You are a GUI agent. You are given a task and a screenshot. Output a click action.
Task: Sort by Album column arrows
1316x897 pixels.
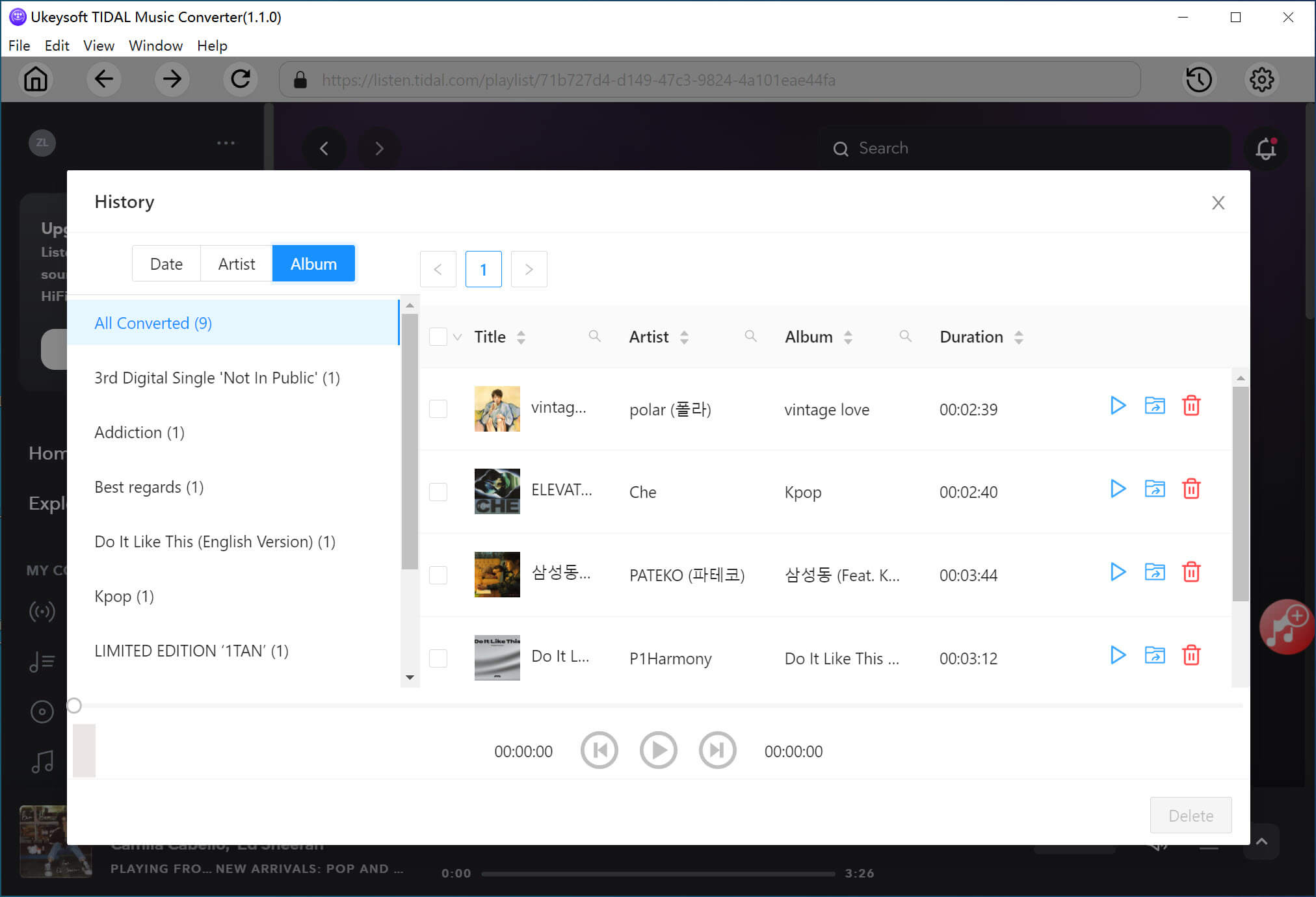point(848,337)
